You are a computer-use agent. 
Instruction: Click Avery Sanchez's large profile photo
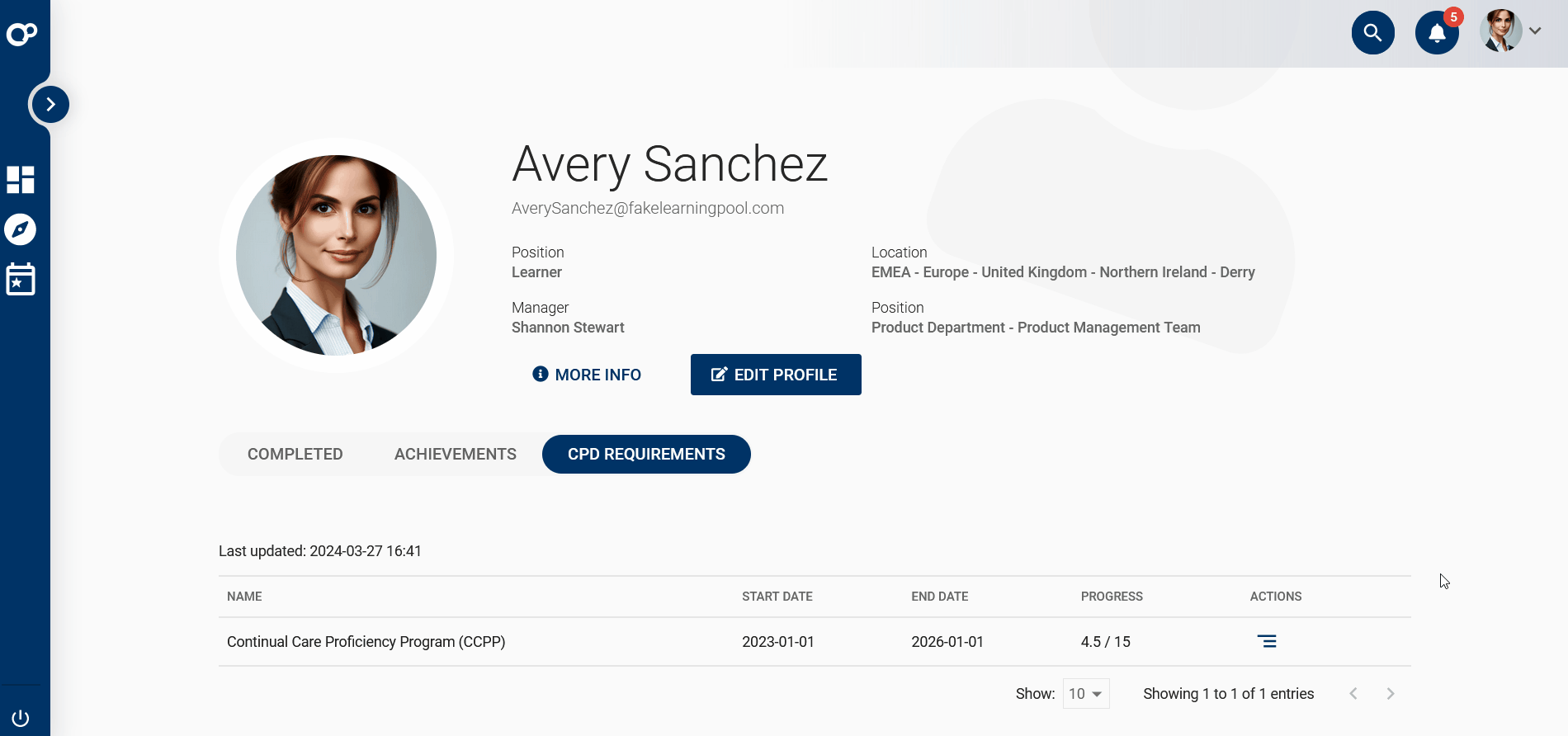tap(336, 255)
